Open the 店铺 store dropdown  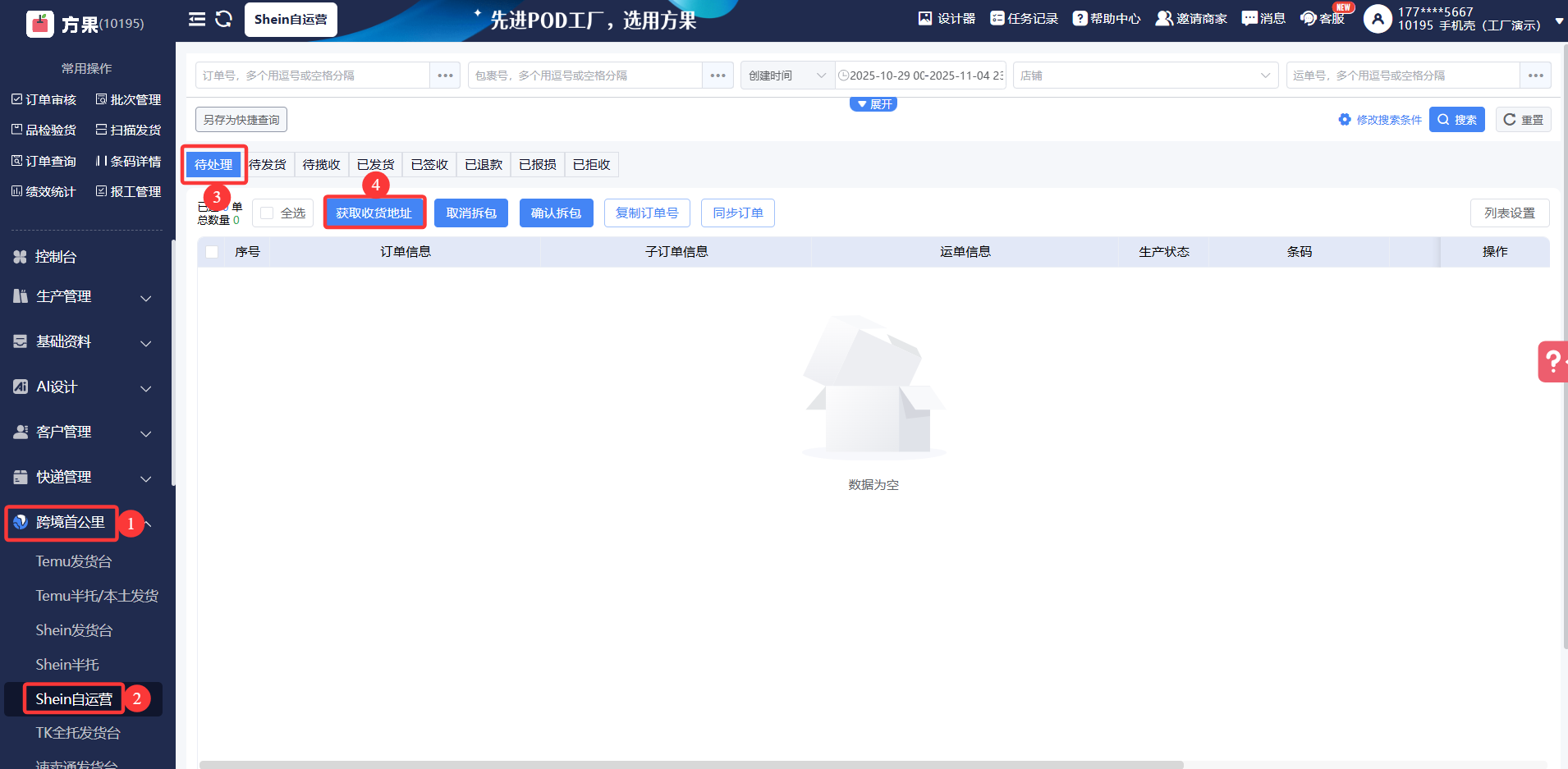point(1144,75)
